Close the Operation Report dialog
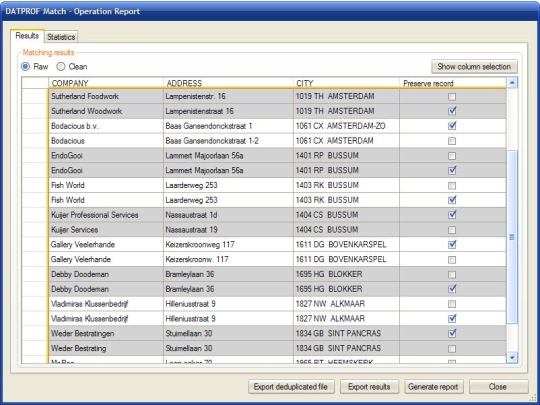Image resolution: width=540 pixels, height=405 pixels. click(498, 387)
